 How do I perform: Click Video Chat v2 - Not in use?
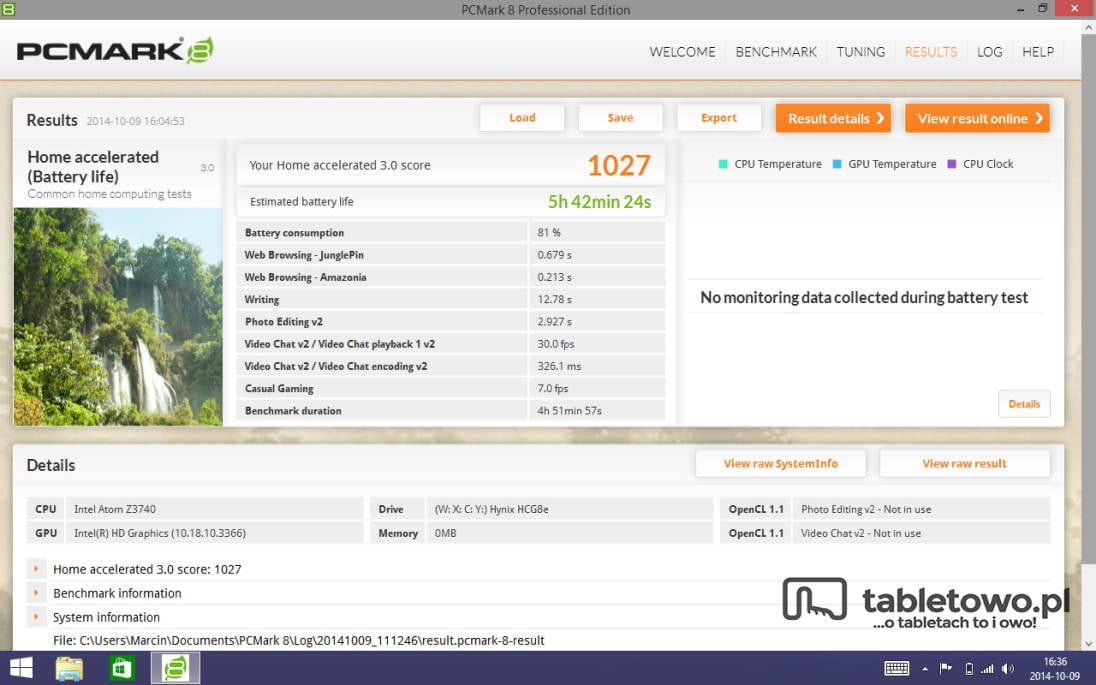coord(860,533)
